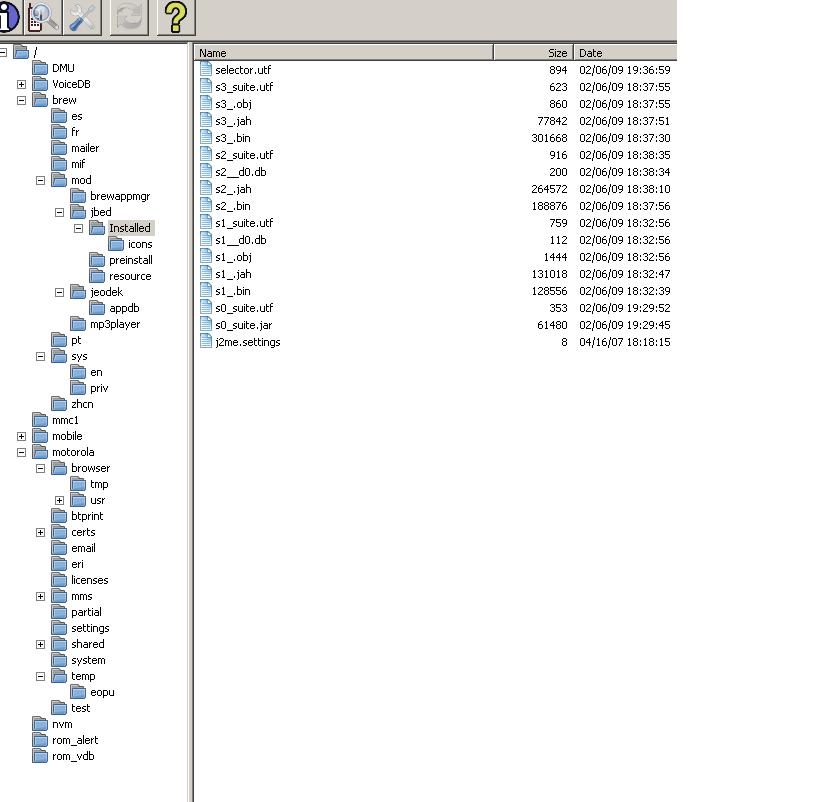The image size is (840, 802).
Task: Expand the mms tree node
Action: click(x=40, y=596)
